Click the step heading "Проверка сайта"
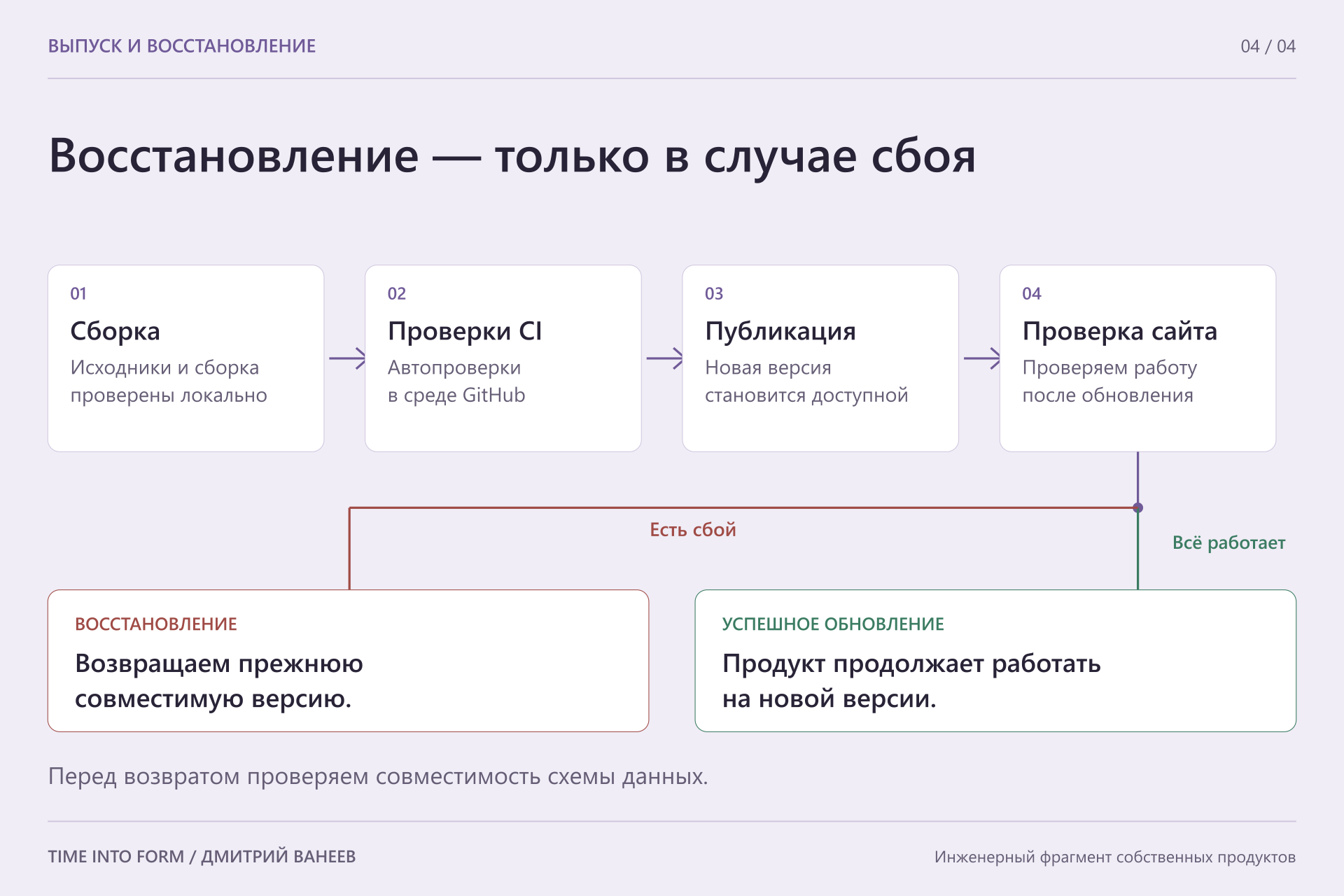This screenshot has height=896, width=1344. coord(1120,331)
